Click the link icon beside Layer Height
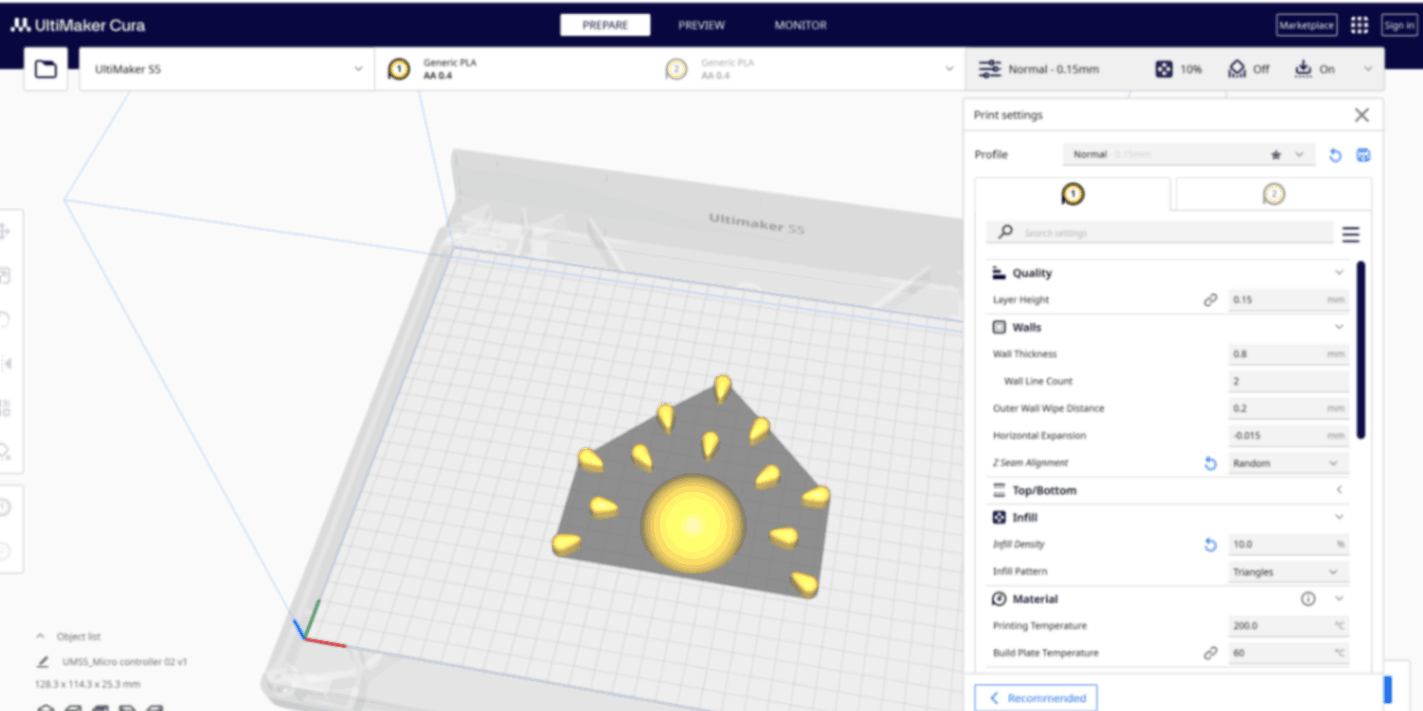The image size is (1423, 711). [x=1210, y=300]
